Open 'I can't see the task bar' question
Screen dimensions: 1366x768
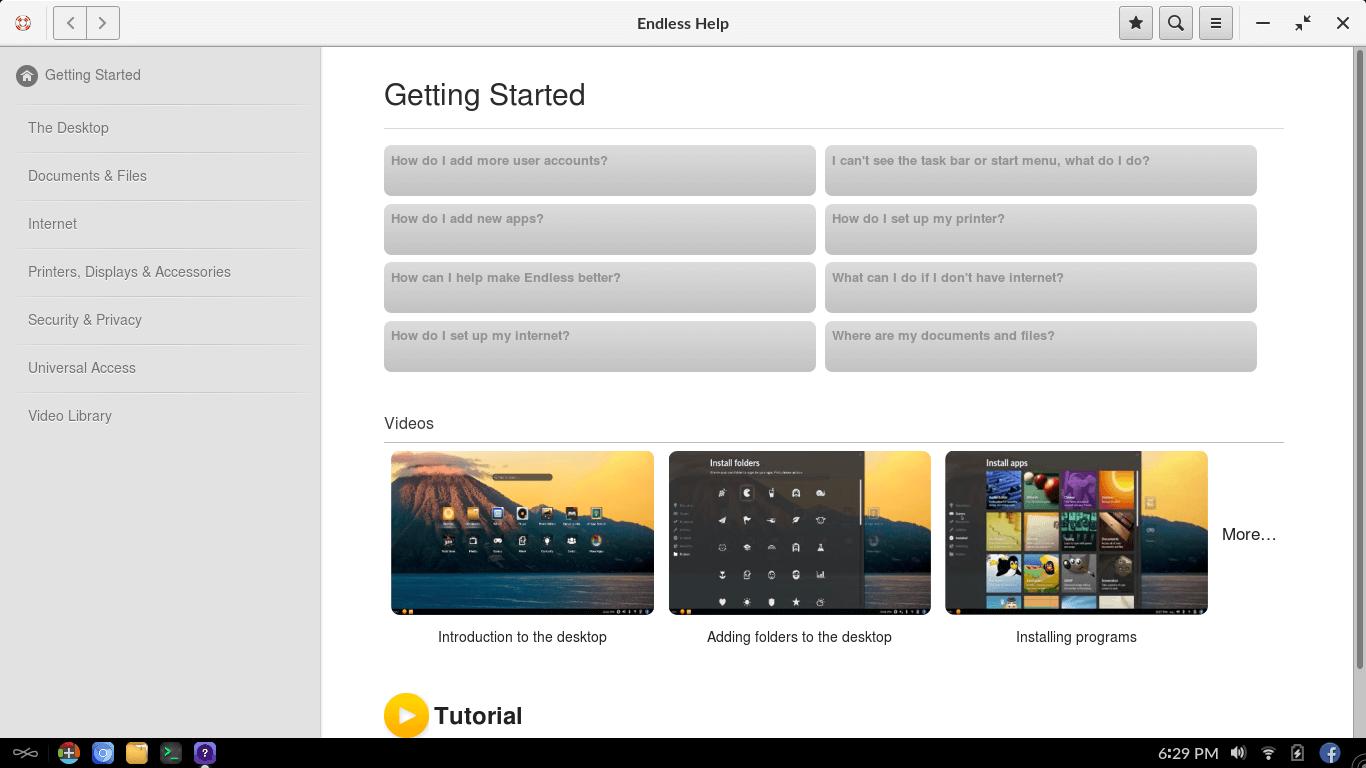pyautogui.click(x=1041, y=170)
